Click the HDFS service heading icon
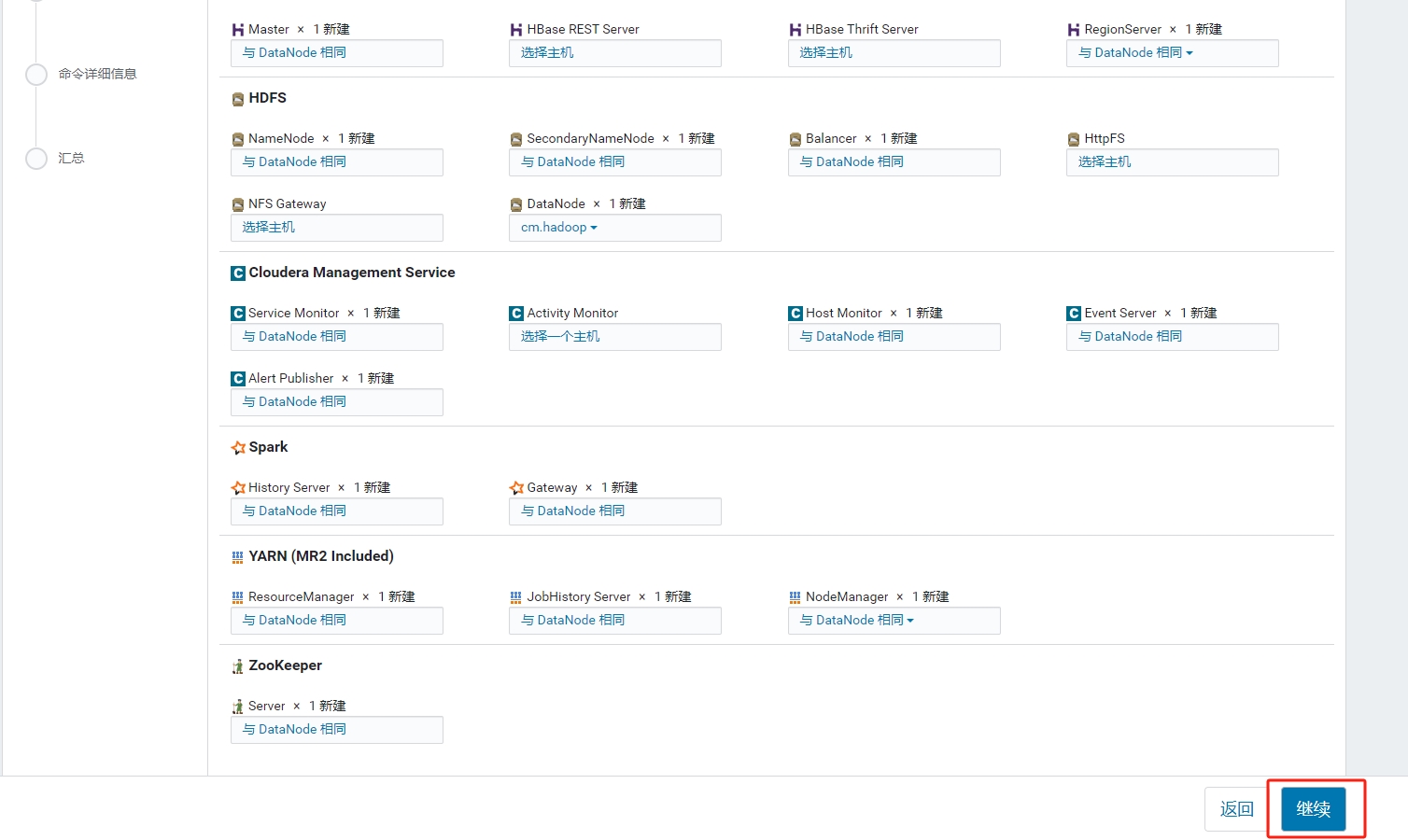Viewport: 1408px width, 840px height. tap(238, 99)
